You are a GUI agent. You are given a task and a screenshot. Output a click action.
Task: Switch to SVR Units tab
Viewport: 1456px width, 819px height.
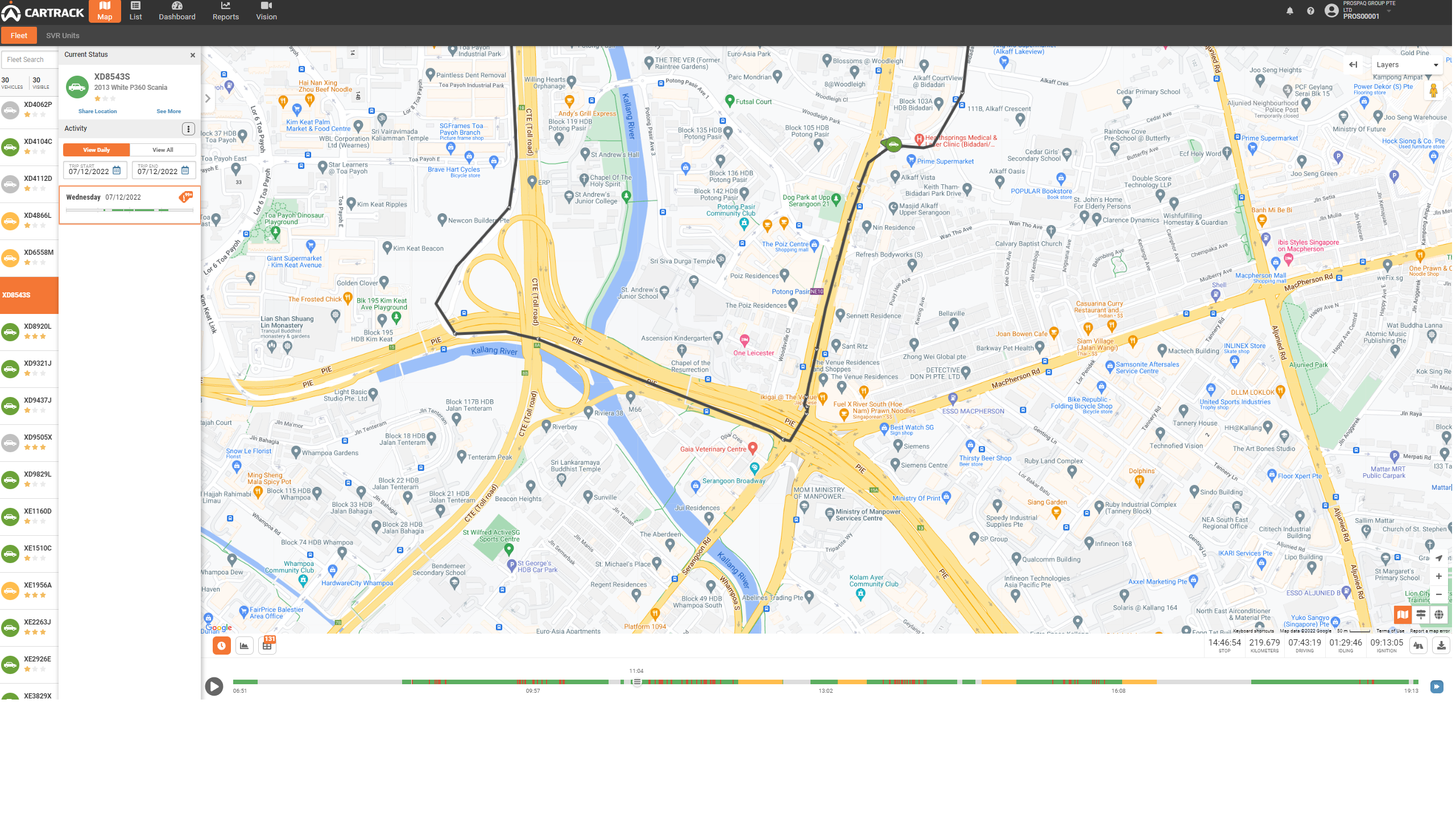click(x=63, y=35)
